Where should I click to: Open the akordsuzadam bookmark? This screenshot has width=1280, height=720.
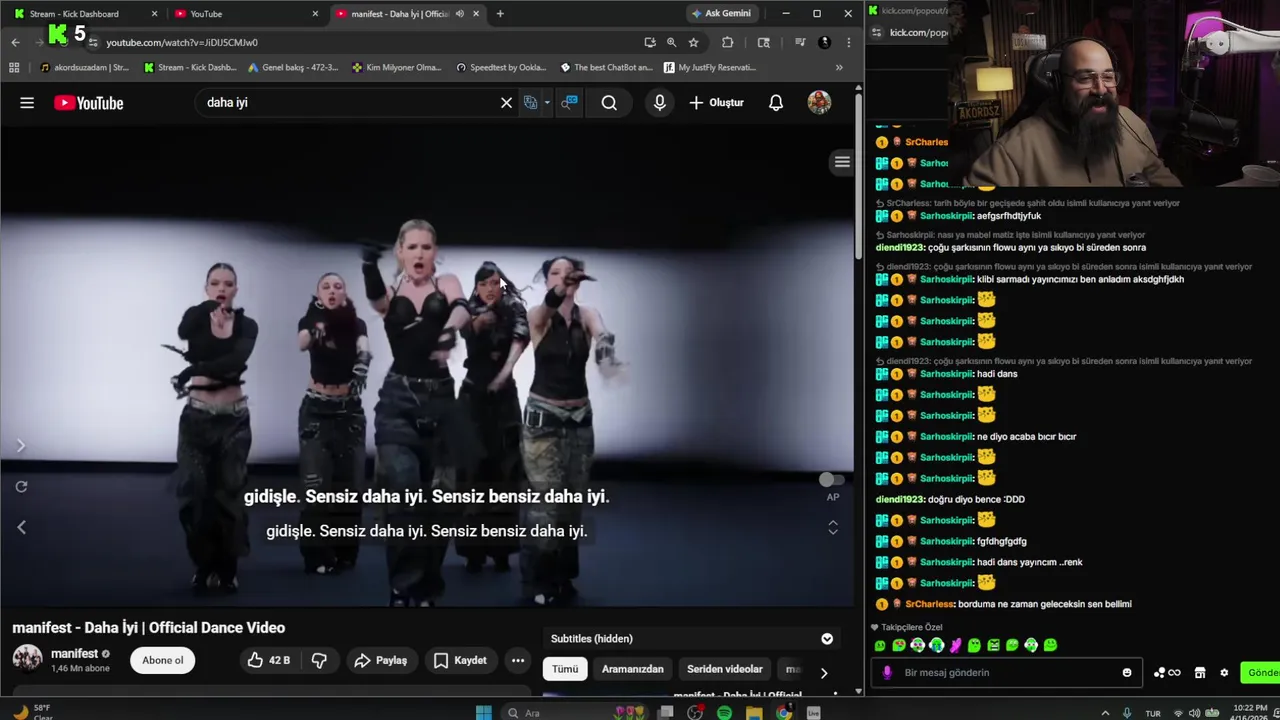point(84,68)
